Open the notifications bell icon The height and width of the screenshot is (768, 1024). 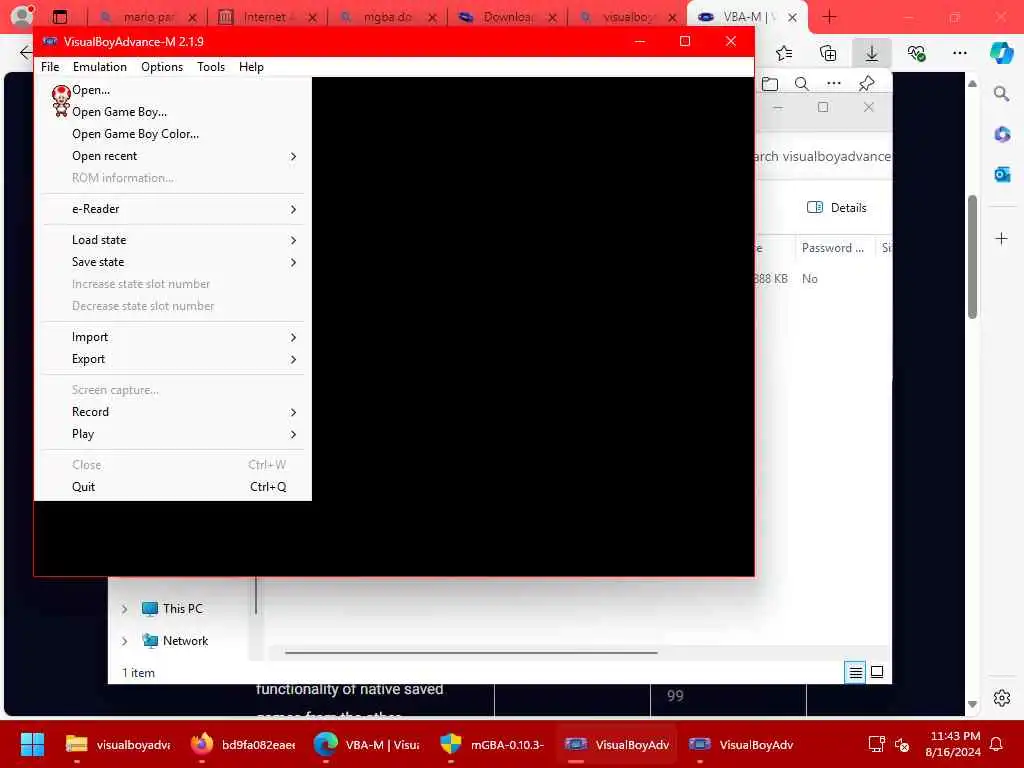pos(996,744)
